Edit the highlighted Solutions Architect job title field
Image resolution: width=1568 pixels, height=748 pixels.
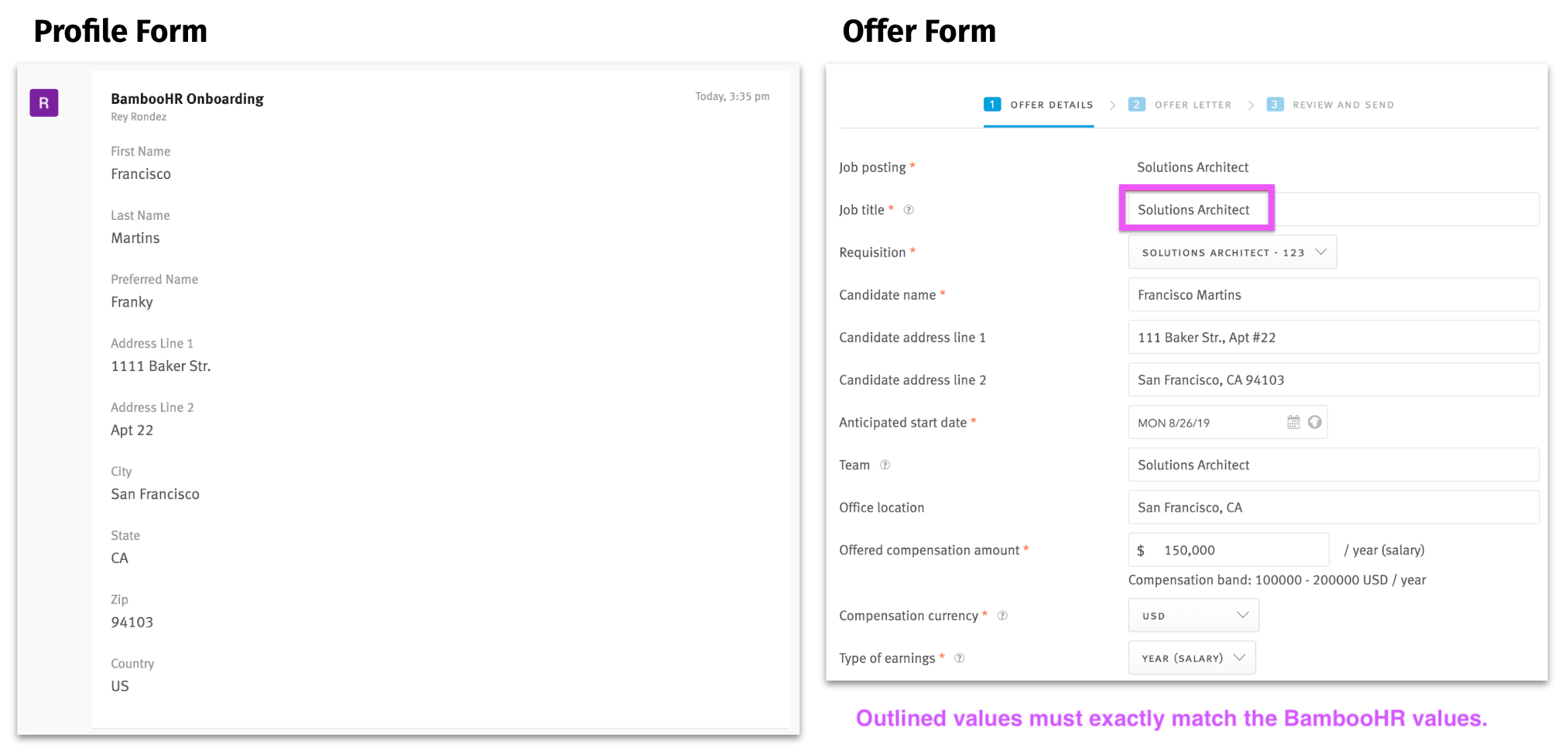coord(1197,209)
